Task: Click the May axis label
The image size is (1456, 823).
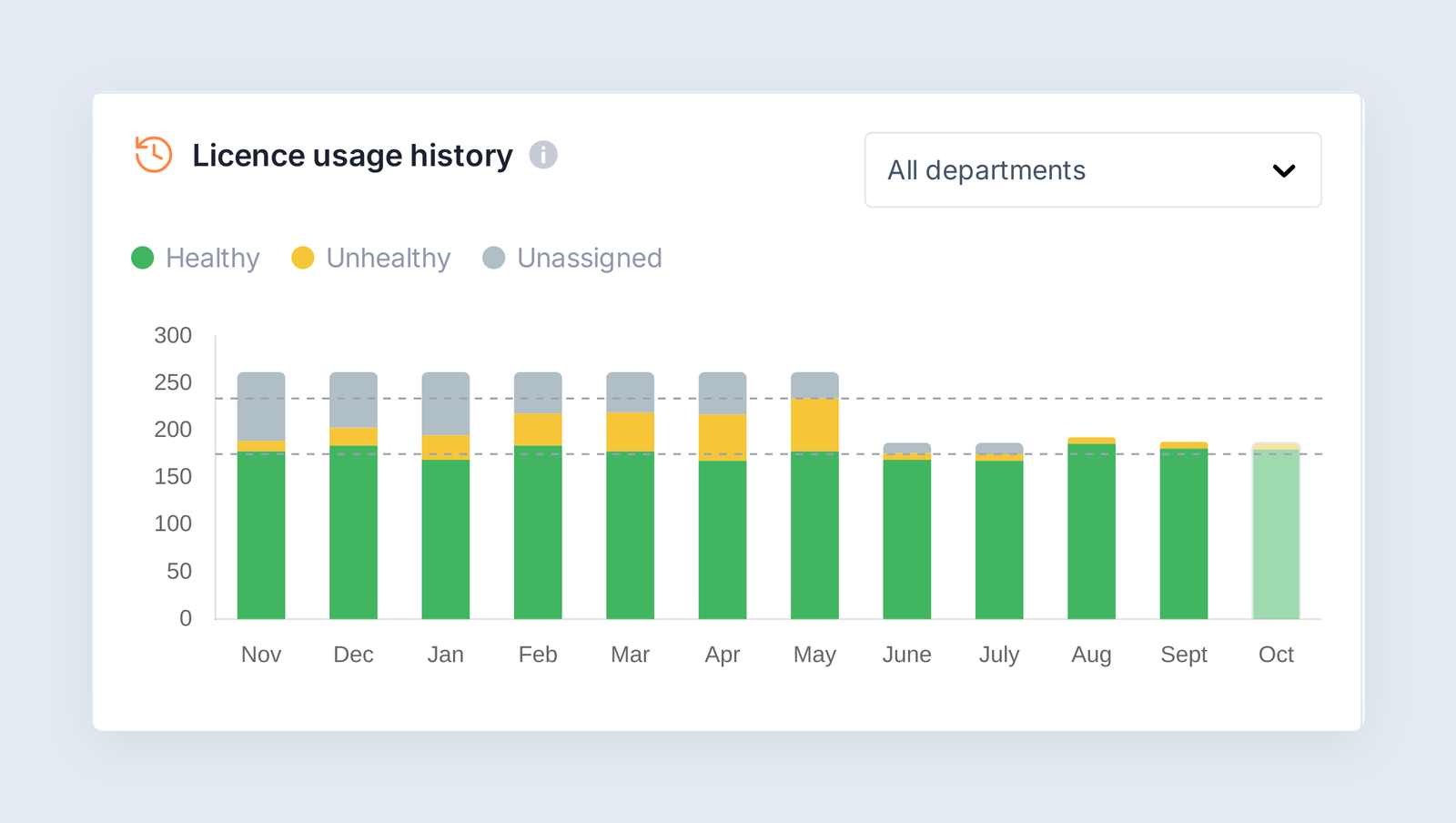Action: coord(814,655)
